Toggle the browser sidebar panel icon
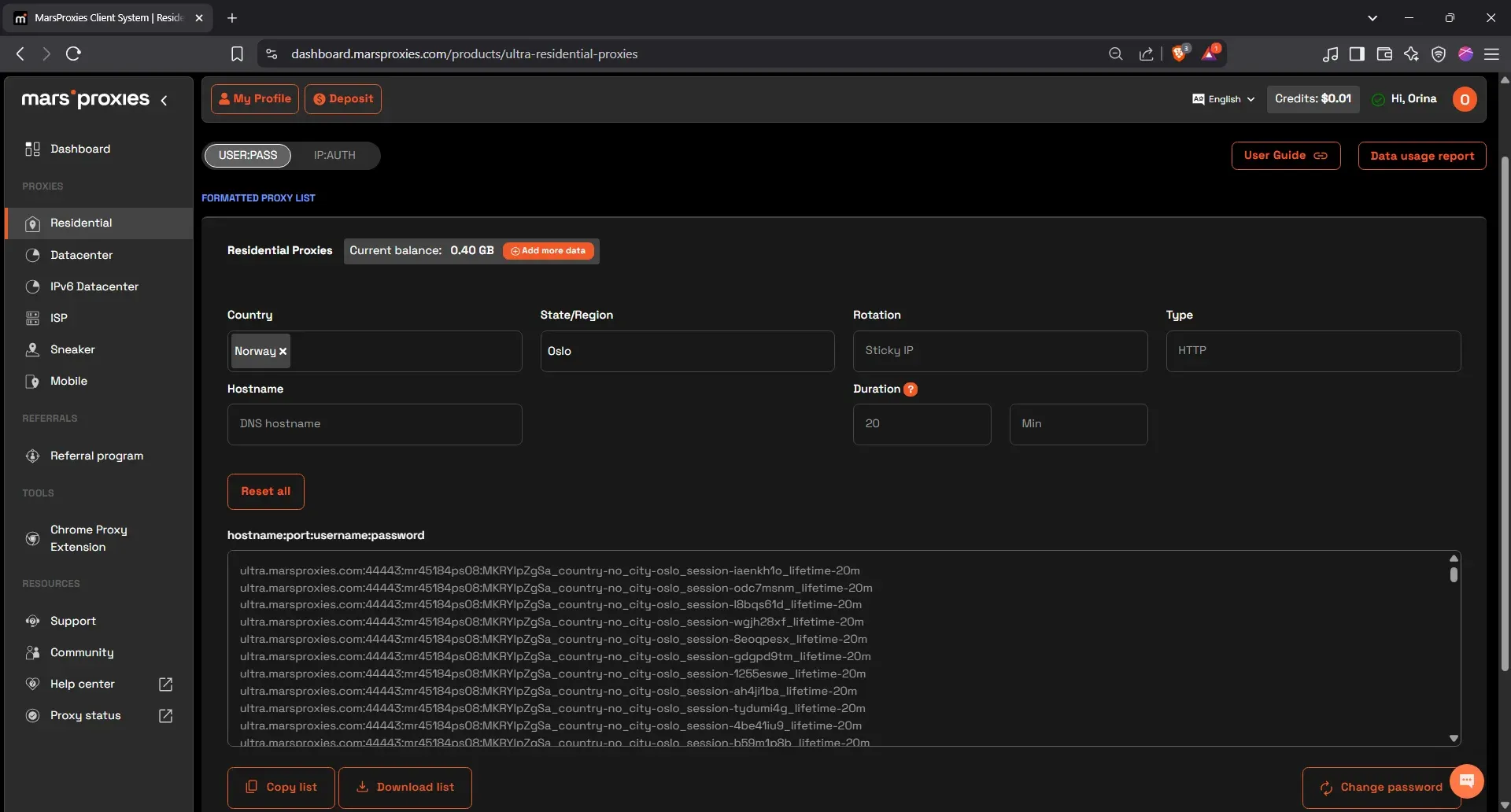Image resolution: width=1511 pixels, height=812 pixels. pos(1357,54)
